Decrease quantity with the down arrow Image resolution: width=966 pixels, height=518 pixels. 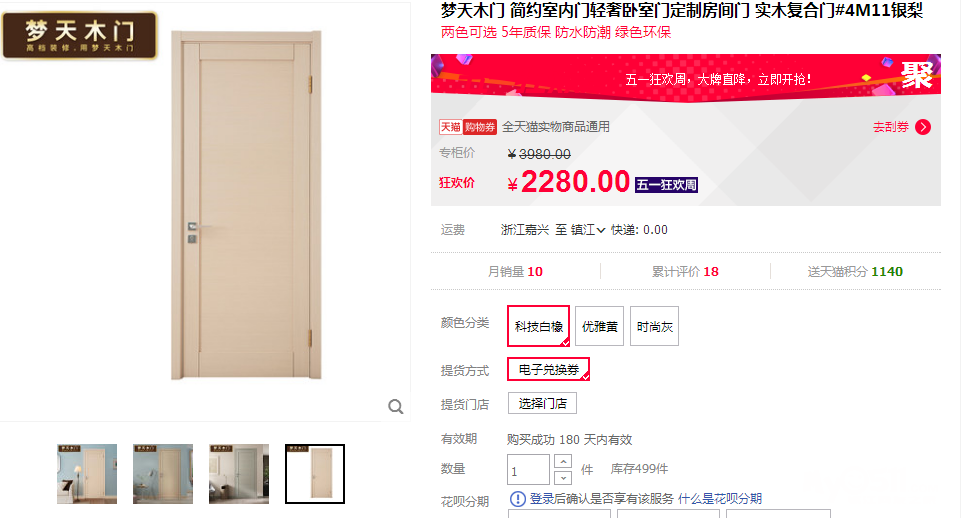click(562, 477)
